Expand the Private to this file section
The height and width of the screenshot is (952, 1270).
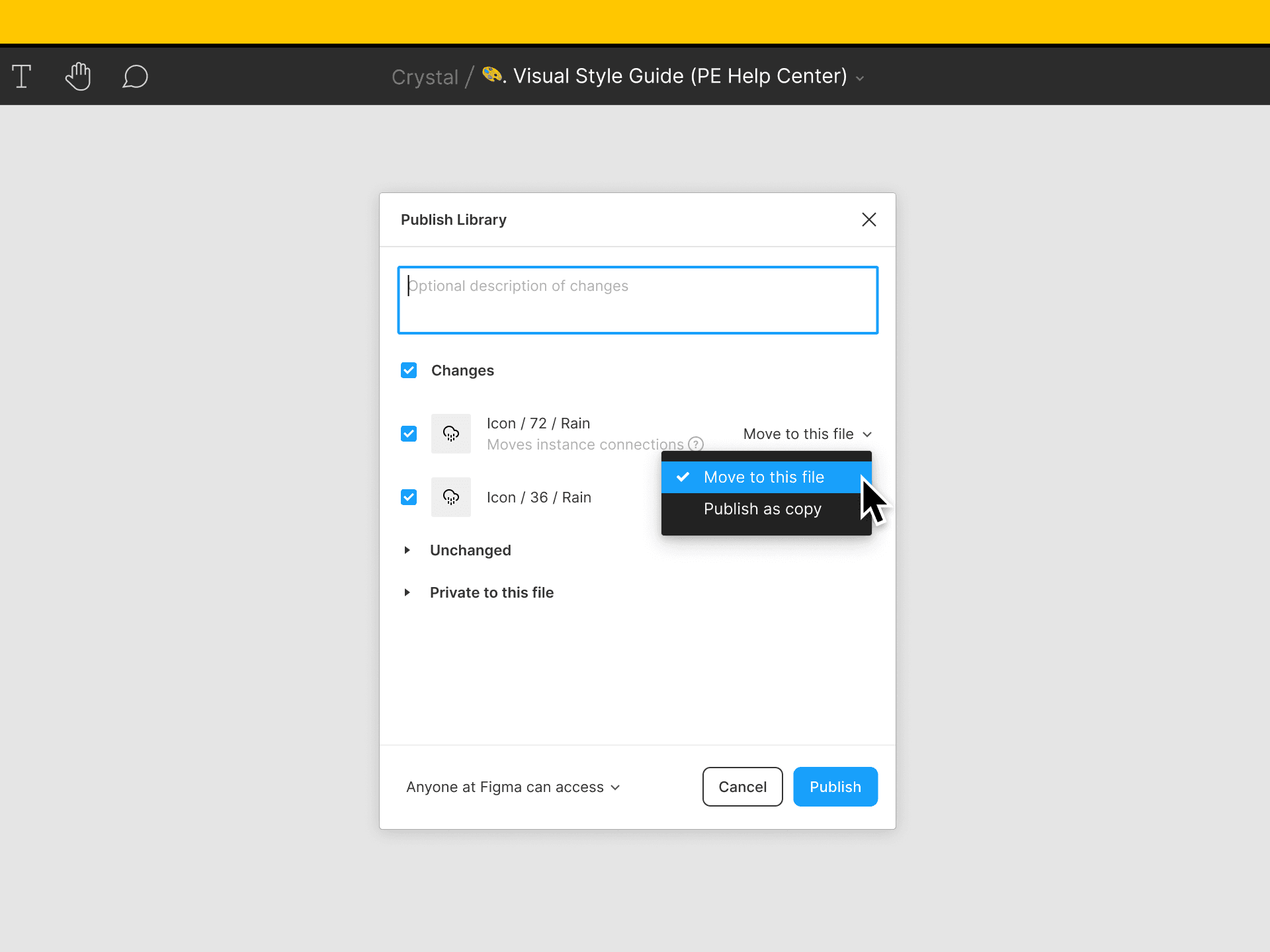coord(407,592)
